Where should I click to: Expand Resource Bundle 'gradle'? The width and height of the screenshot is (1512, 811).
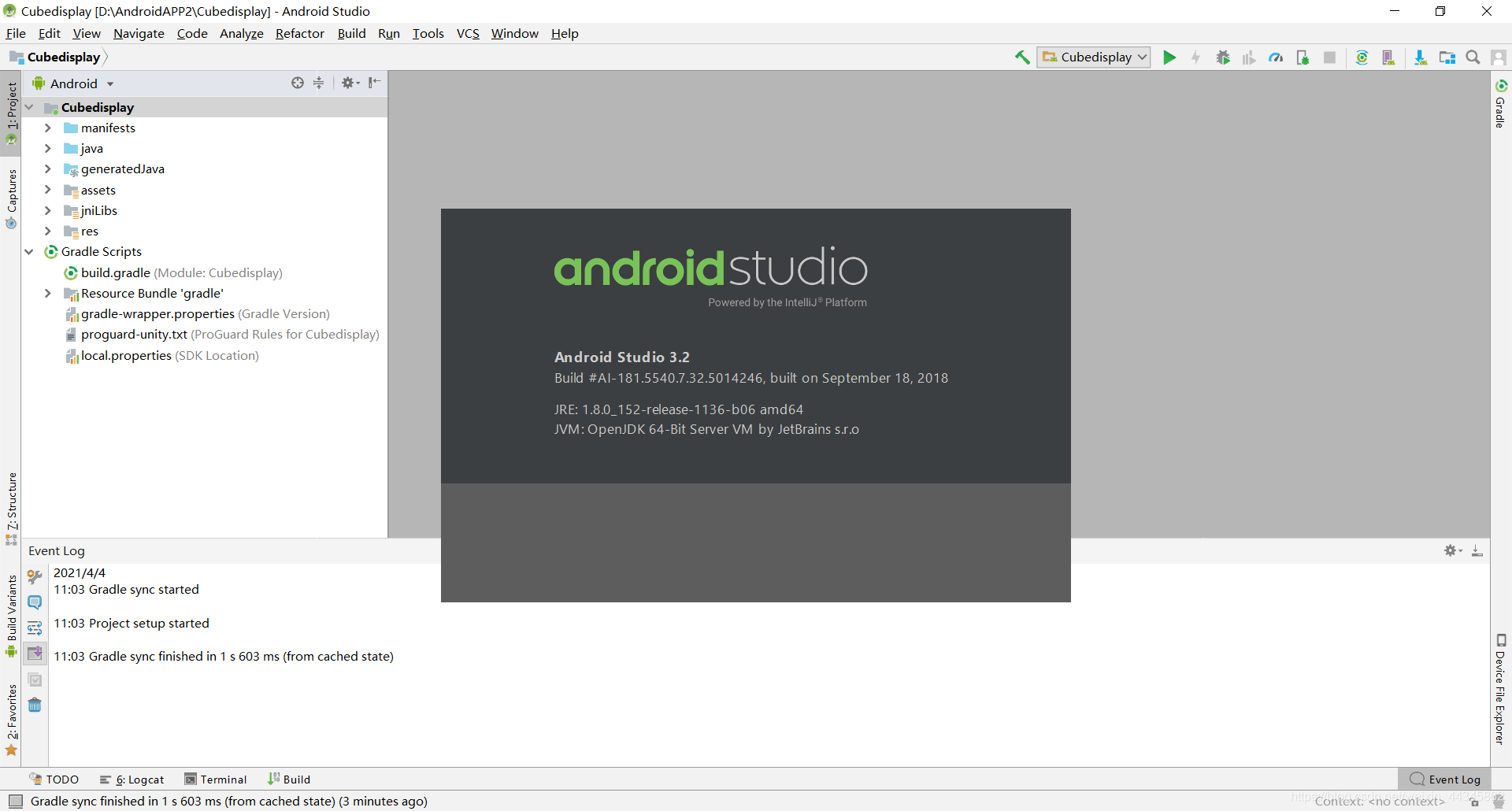[48, 293]
